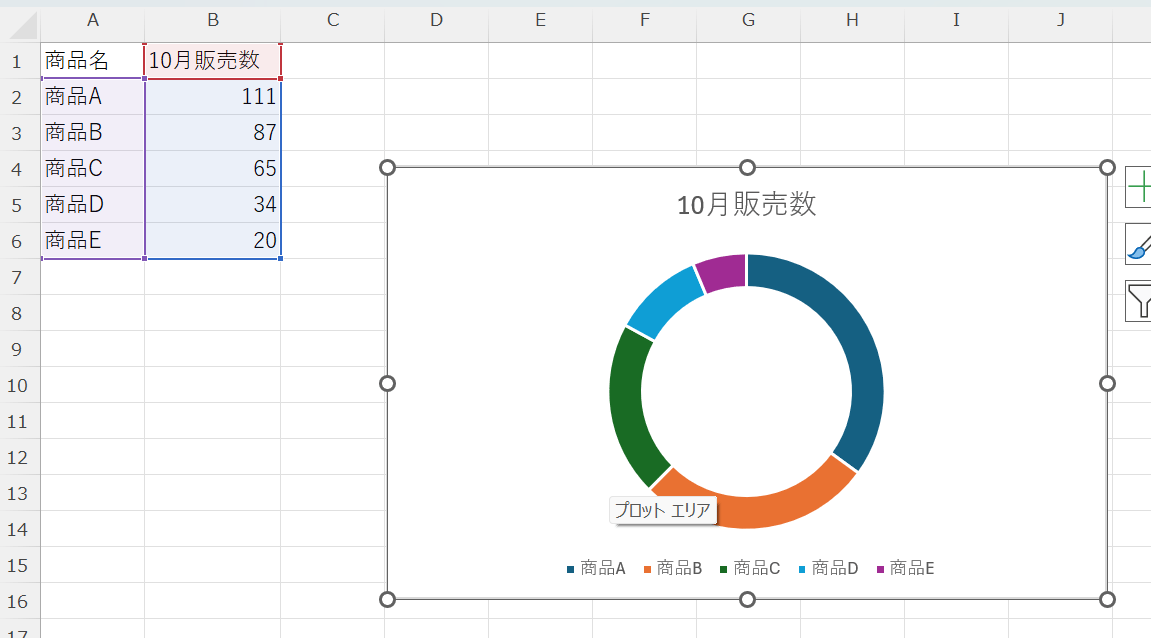Viewport: 1151px width, 638px height.
Task: Click the chart's top-left resize handle
Action: (x=388, y=167)
